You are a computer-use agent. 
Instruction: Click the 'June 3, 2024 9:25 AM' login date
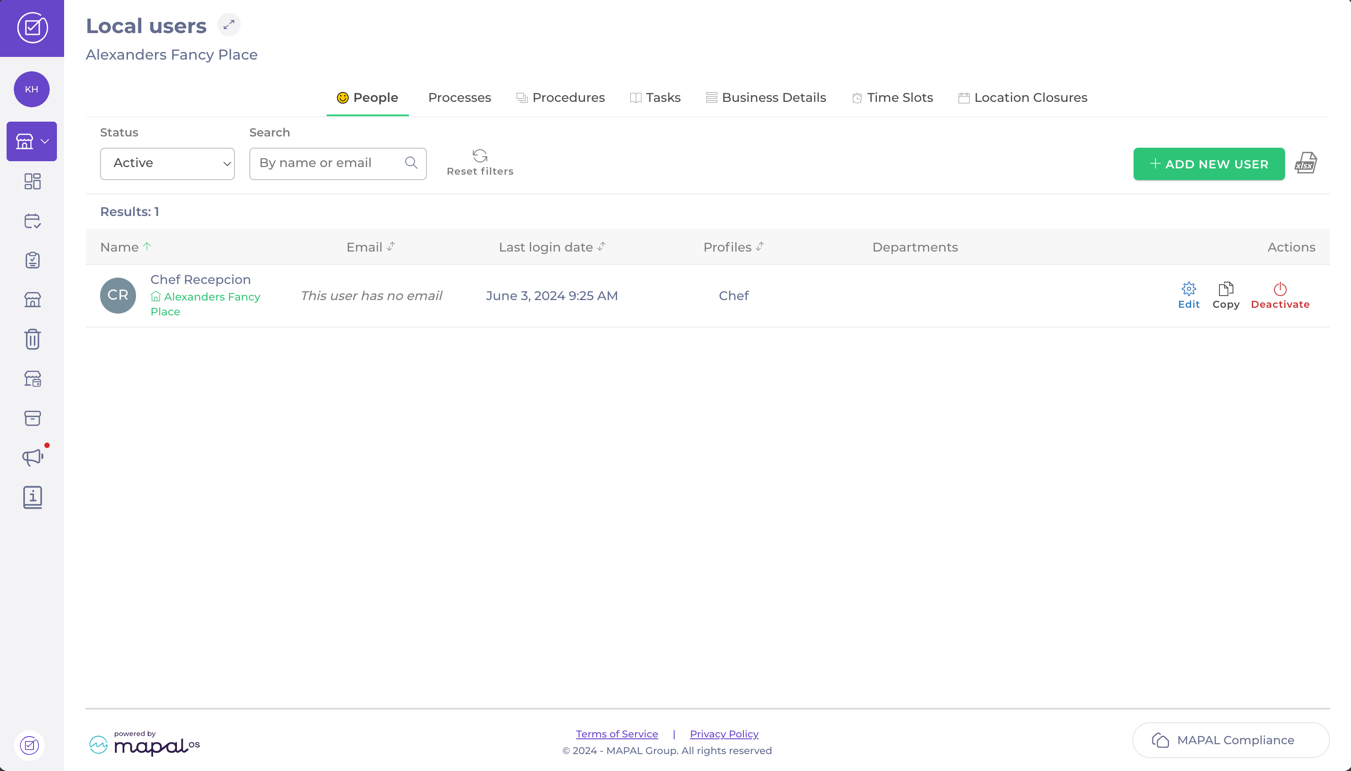(x=552, y=296)
